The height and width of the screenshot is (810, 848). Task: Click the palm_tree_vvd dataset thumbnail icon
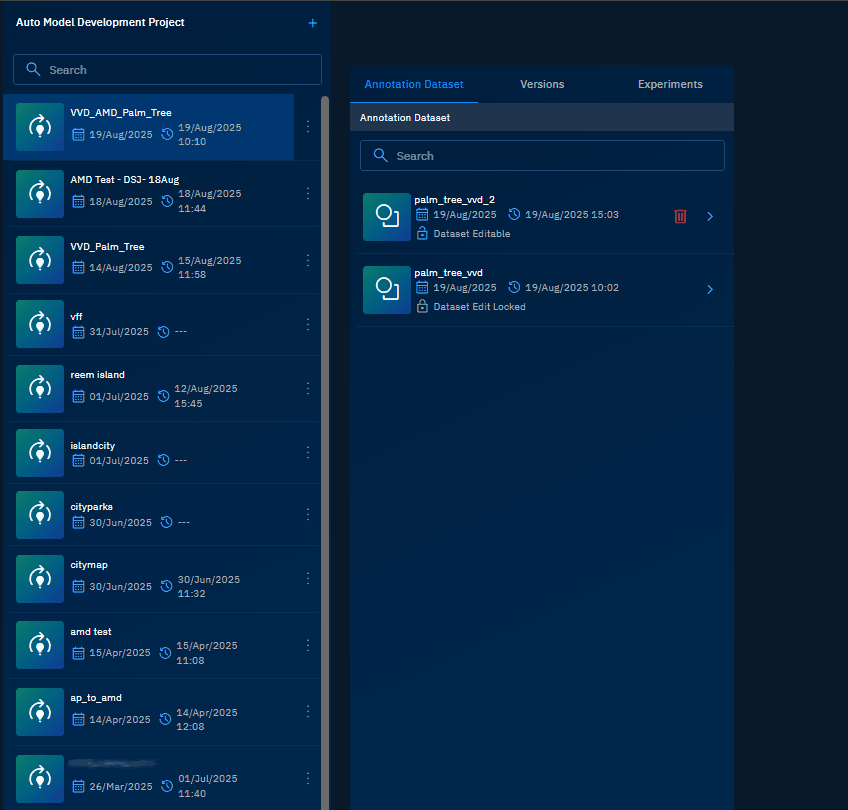coord(386,289)
